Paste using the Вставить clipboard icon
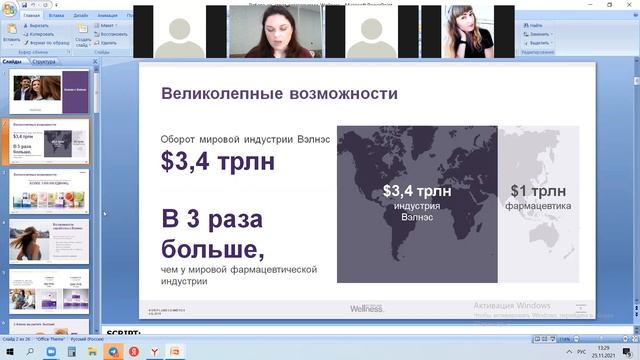This screenshot has height=360, width=640. (x=12, y=29)
